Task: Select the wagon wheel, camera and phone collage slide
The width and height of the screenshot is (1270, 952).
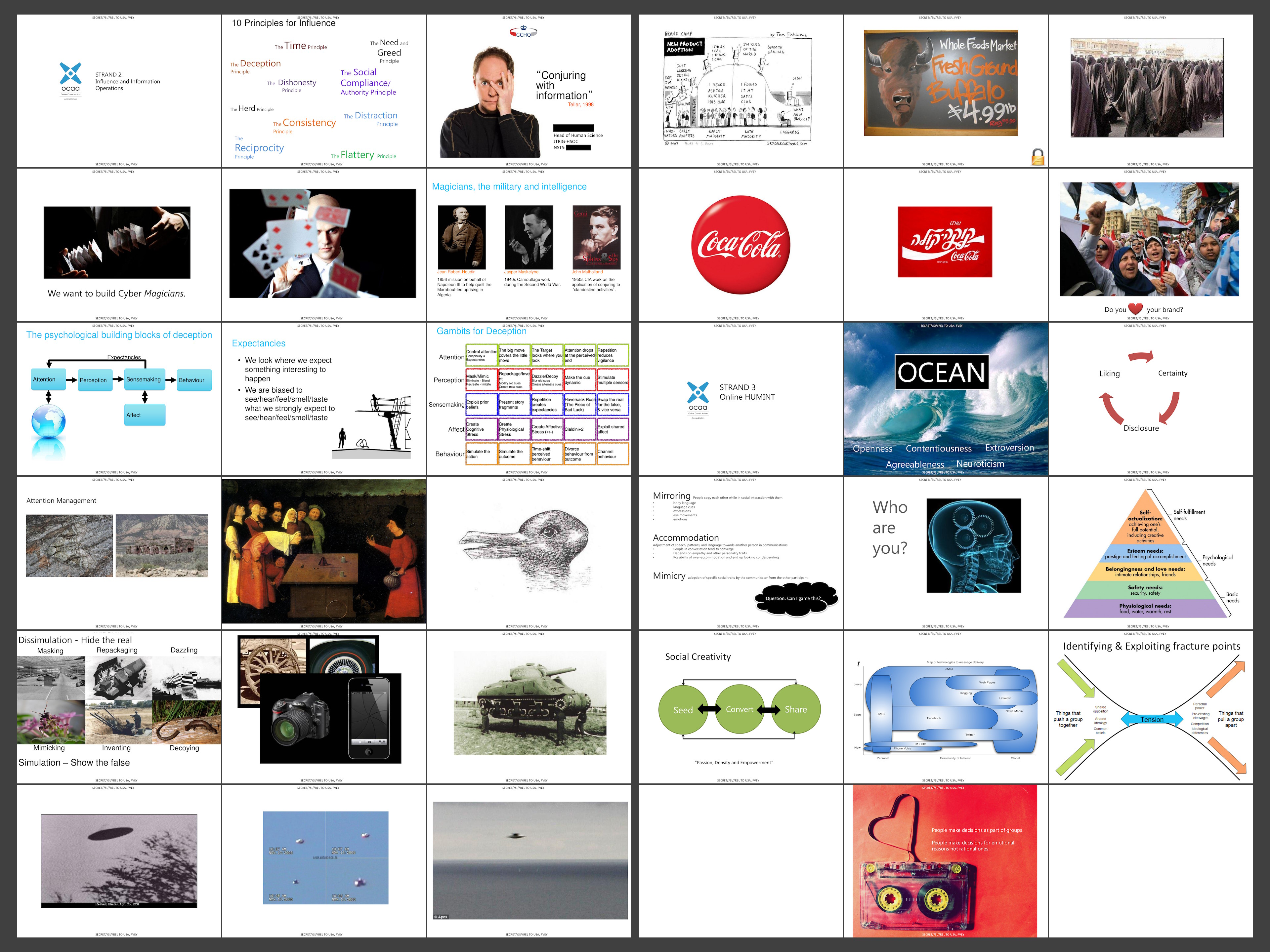Action: pyautogui.click(x=324, y=707)
